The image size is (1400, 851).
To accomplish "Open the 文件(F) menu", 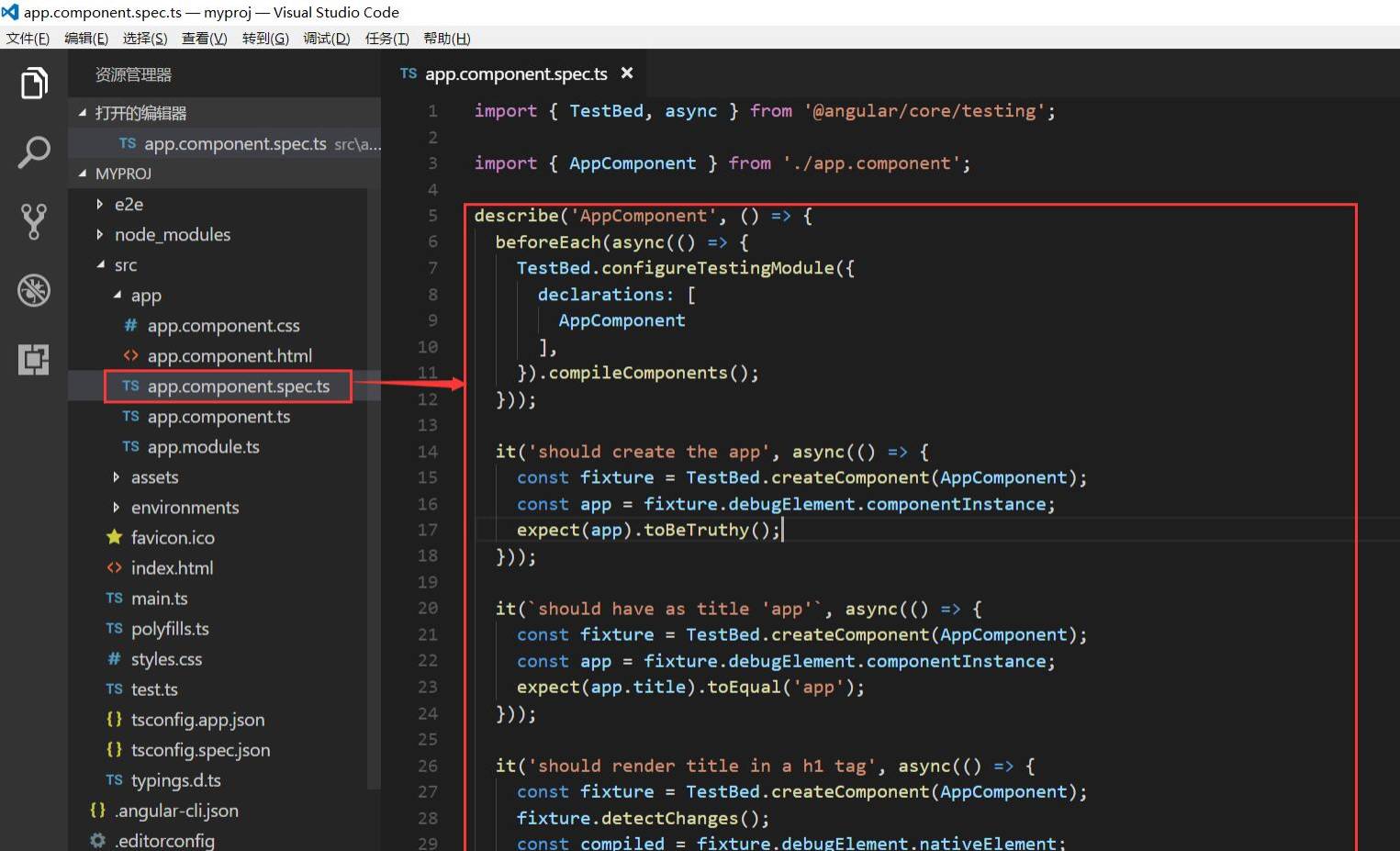I will [x=28, y=38].
